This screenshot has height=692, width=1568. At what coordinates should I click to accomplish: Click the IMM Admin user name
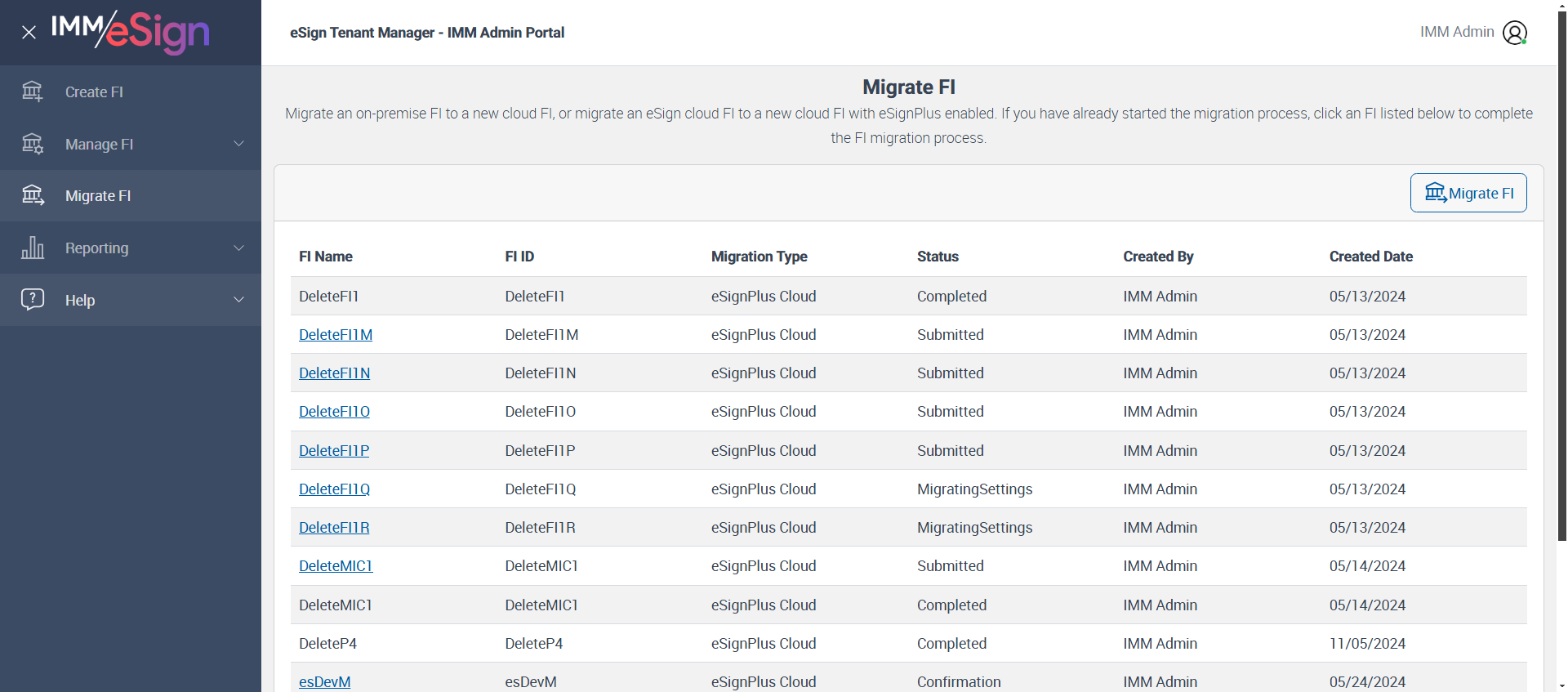point(1457,32)
